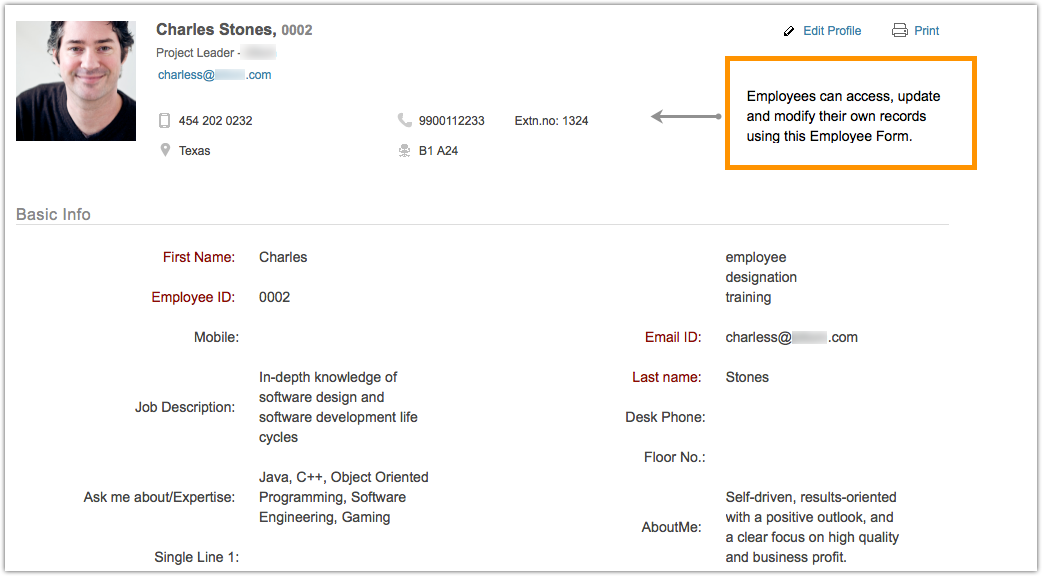Click the gray arrow pointing at the profile header
The width and height of the screenshot is (1042, 576).
point(685,117)
